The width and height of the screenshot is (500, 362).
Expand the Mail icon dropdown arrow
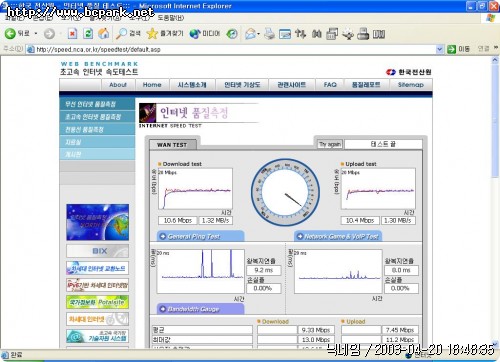pos(258,34)
